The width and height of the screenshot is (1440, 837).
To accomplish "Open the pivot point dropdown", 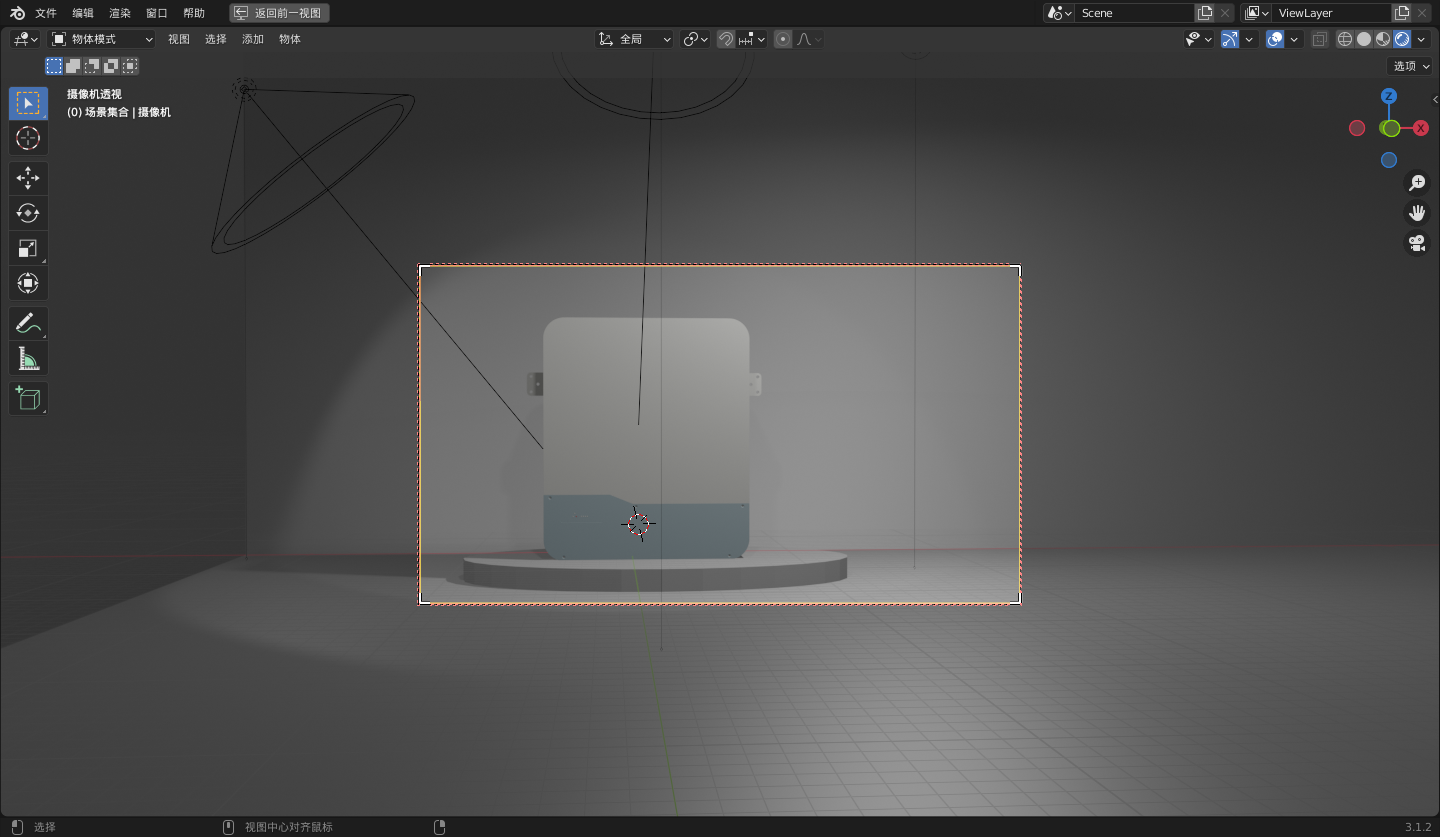I will (695, 39).
